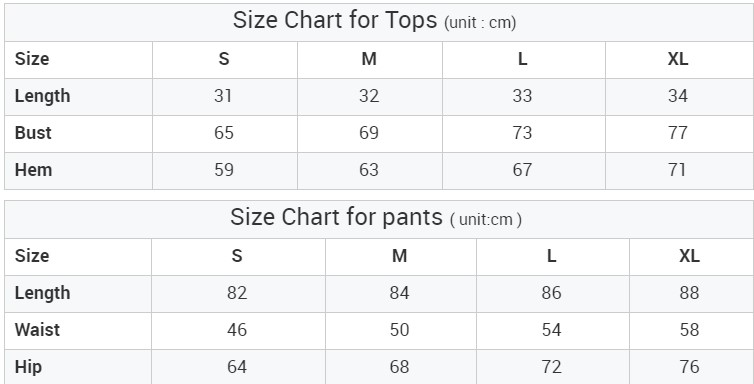Select the Tops Length value 31
Image resolution: width=754 pixels, height=384 pixels.
223,96
